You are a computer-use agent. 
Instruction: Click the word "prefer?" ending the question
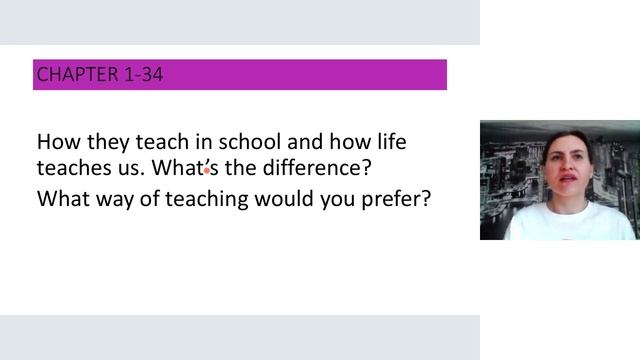(x=396, y=199)
